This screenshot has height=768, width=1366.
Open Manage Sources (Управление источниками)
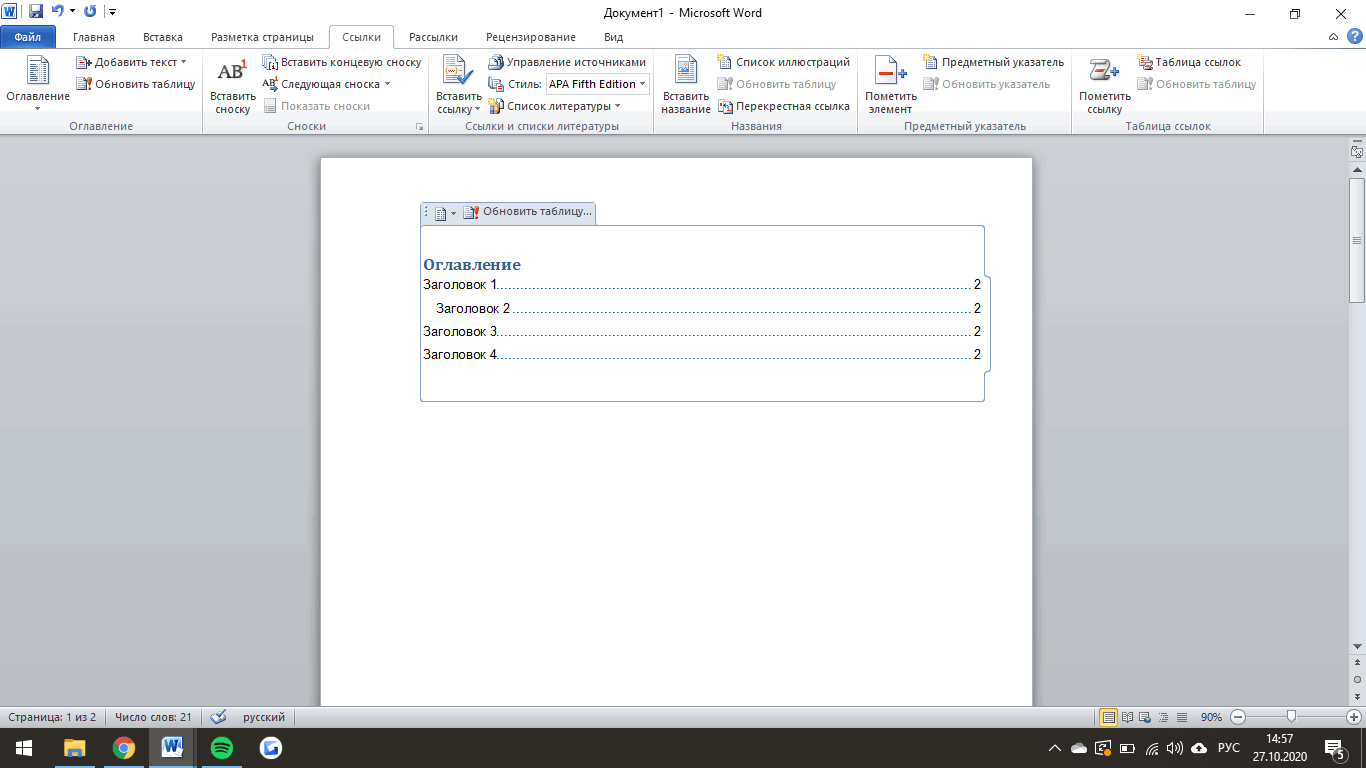pyautogui.click(x=567, y=62)
